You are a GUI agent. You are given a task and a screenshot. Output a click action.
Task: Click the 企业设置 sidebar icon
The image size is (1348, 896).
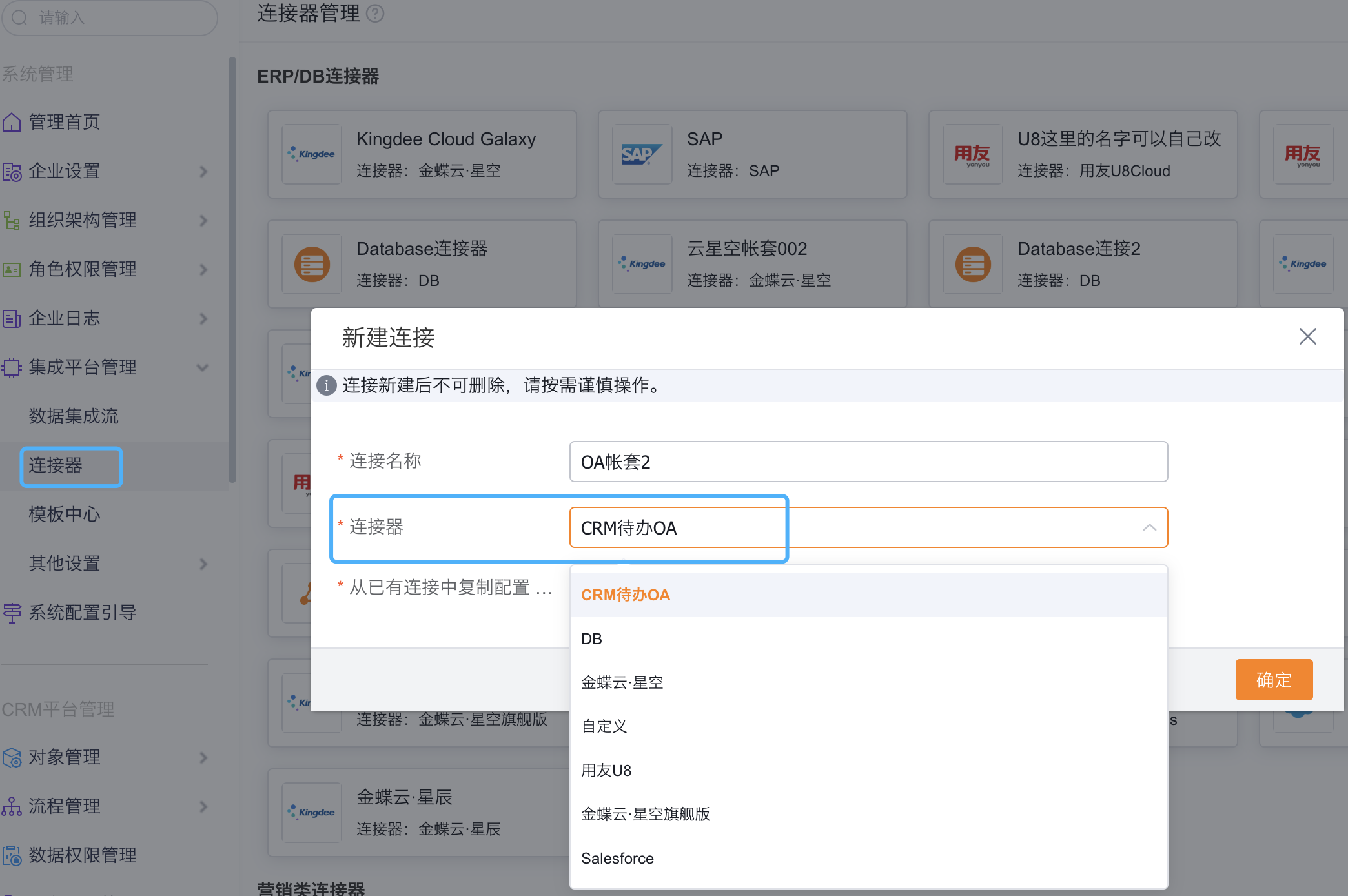pyautogui.click(x=12, y=171)
